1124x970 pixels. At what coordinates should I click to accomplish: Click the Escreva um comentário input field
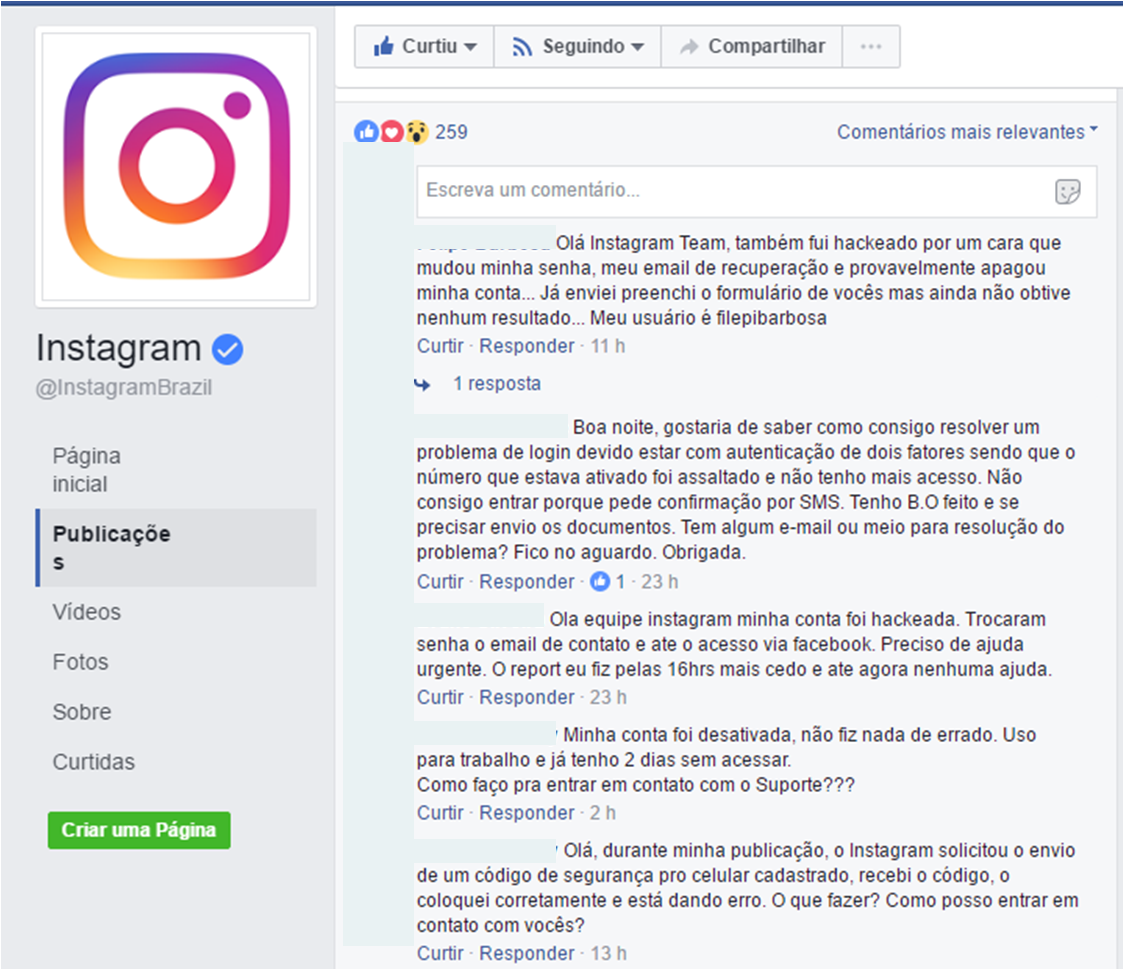756,191
